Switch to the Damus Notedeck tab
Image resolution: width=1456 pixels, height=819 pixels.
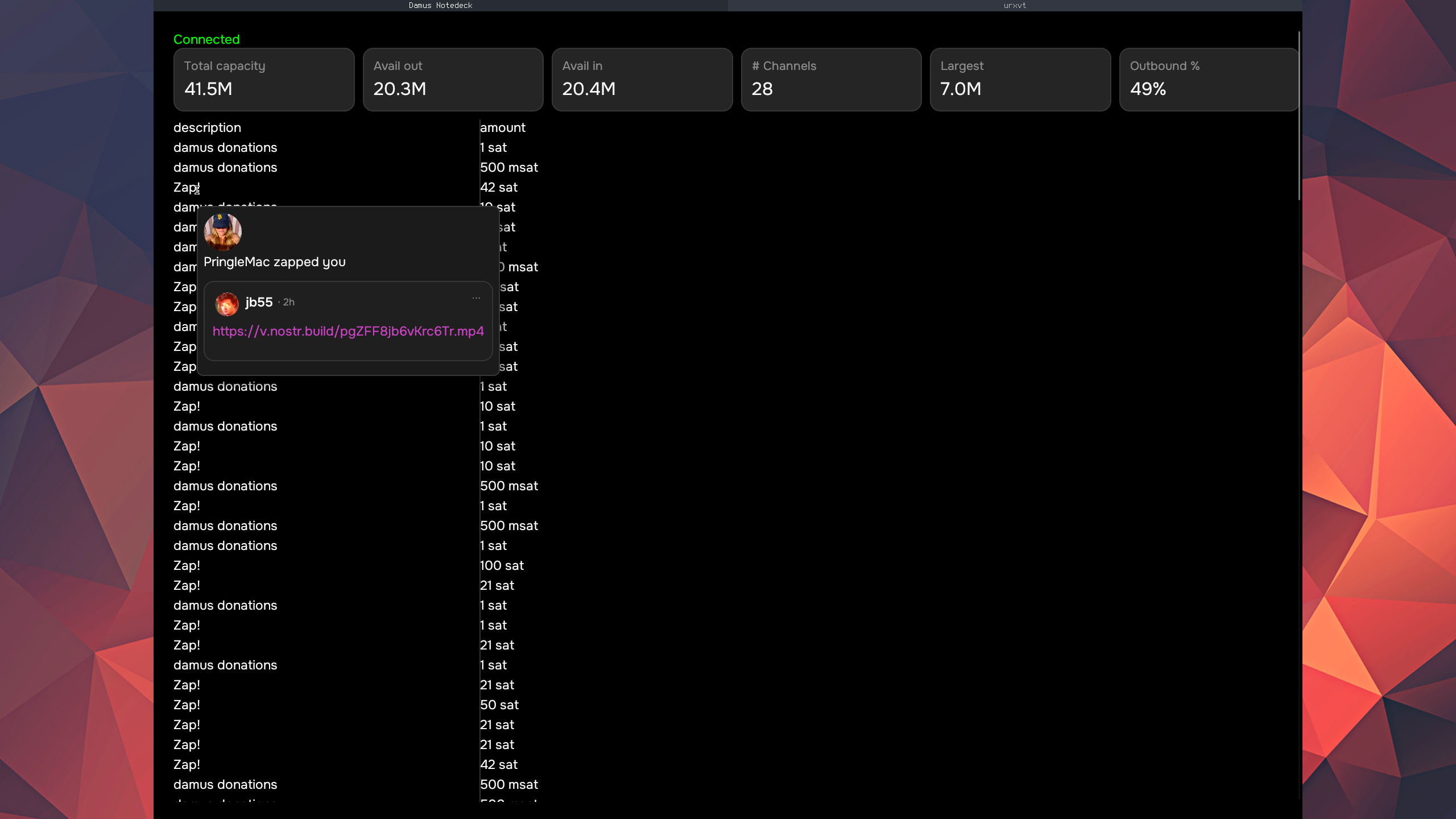tap(440, 5)
